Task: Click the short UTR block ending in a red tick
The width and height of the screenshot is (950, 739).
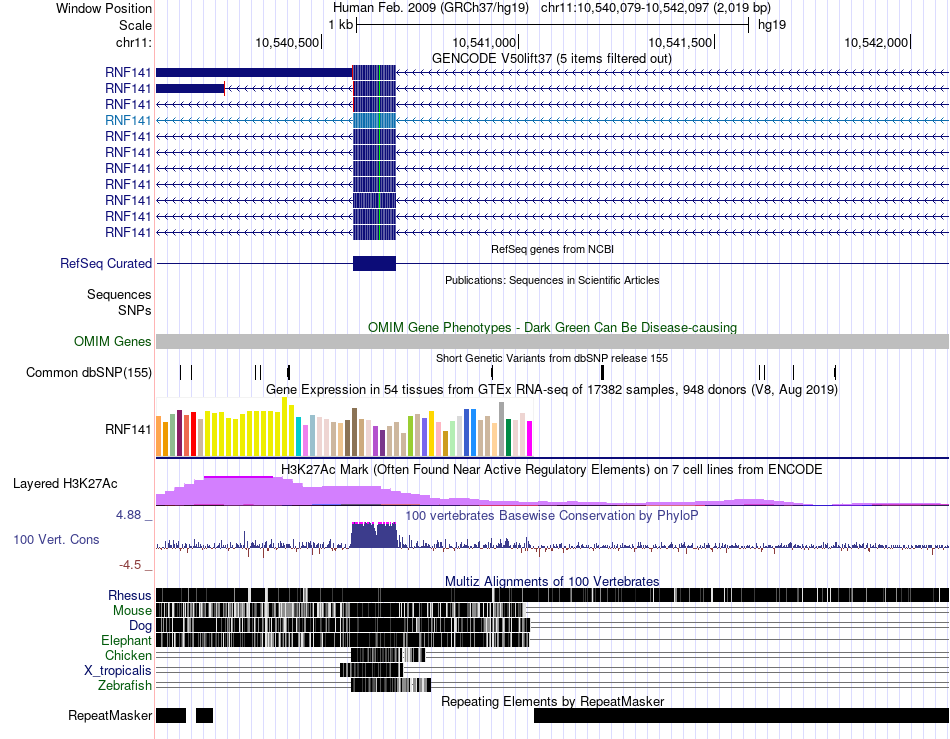Action: click(190, 88)
